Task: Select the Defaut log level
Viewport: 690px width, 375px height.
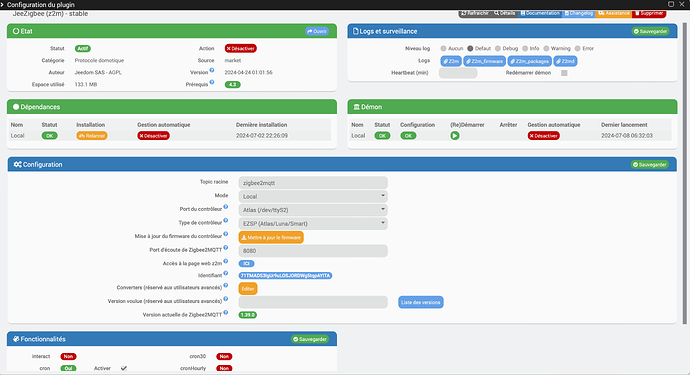Action: [470, 48]
